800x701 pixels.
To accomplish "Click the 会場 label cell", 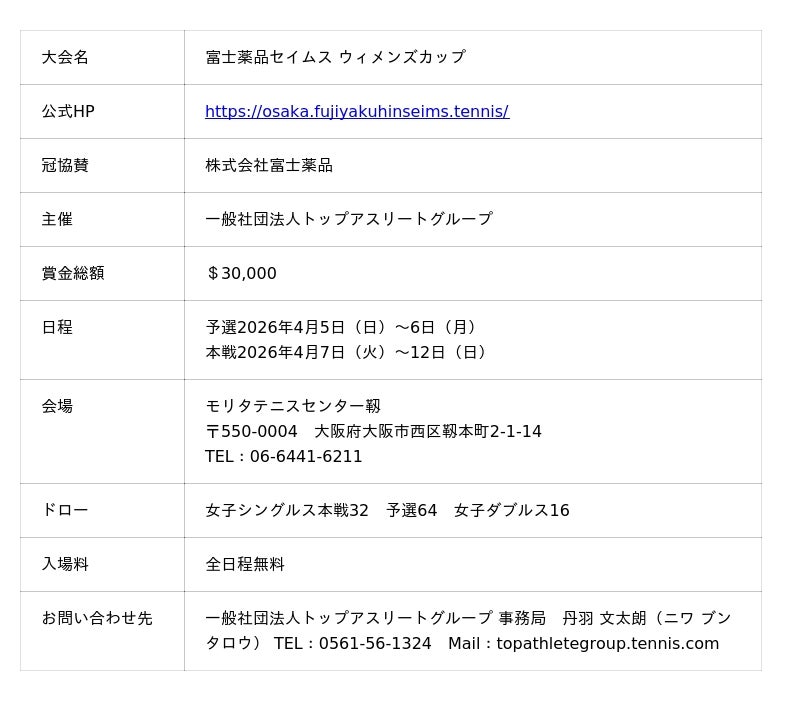I will tap(57, 406).
